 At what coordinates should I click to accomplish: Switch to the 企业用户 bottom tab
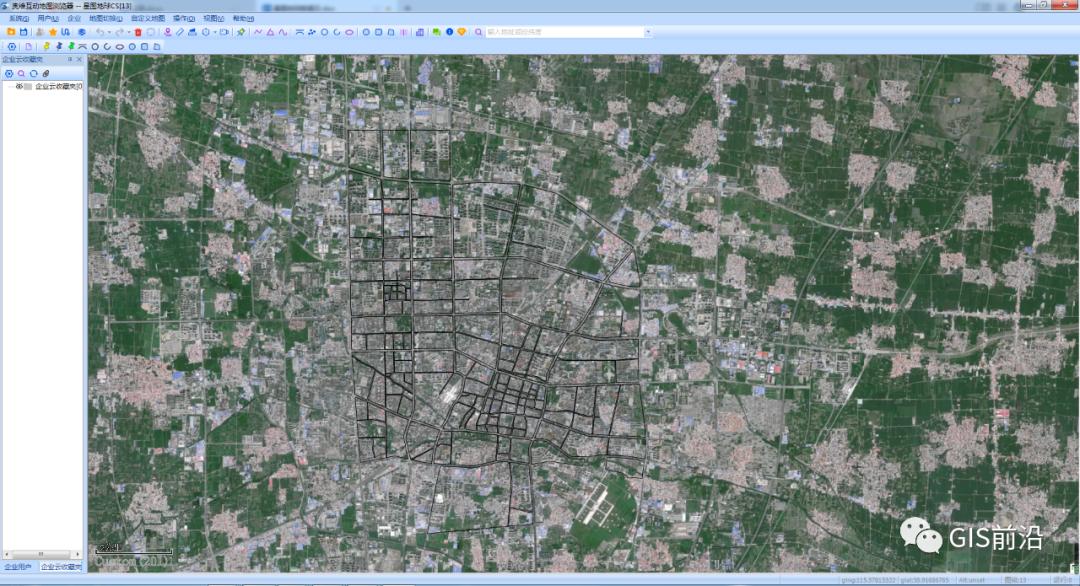(18, 567)
